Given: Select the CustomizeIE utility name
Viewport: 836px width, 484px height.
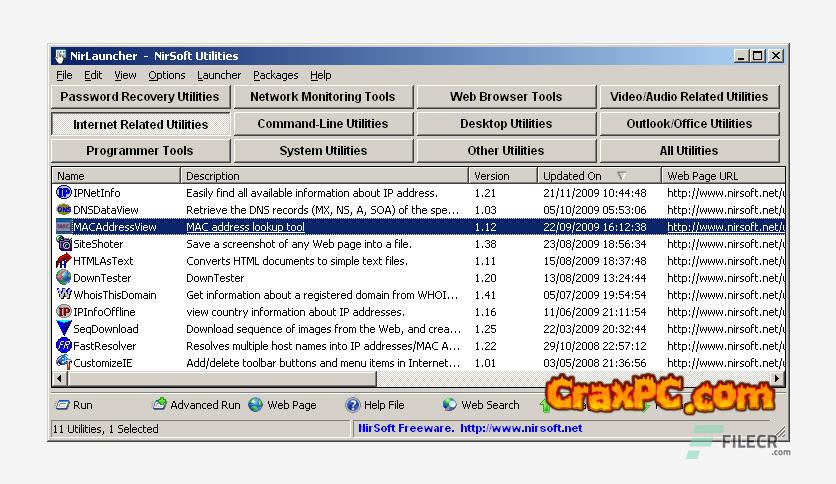Looking at the screenshot, I should coord(102,363).
